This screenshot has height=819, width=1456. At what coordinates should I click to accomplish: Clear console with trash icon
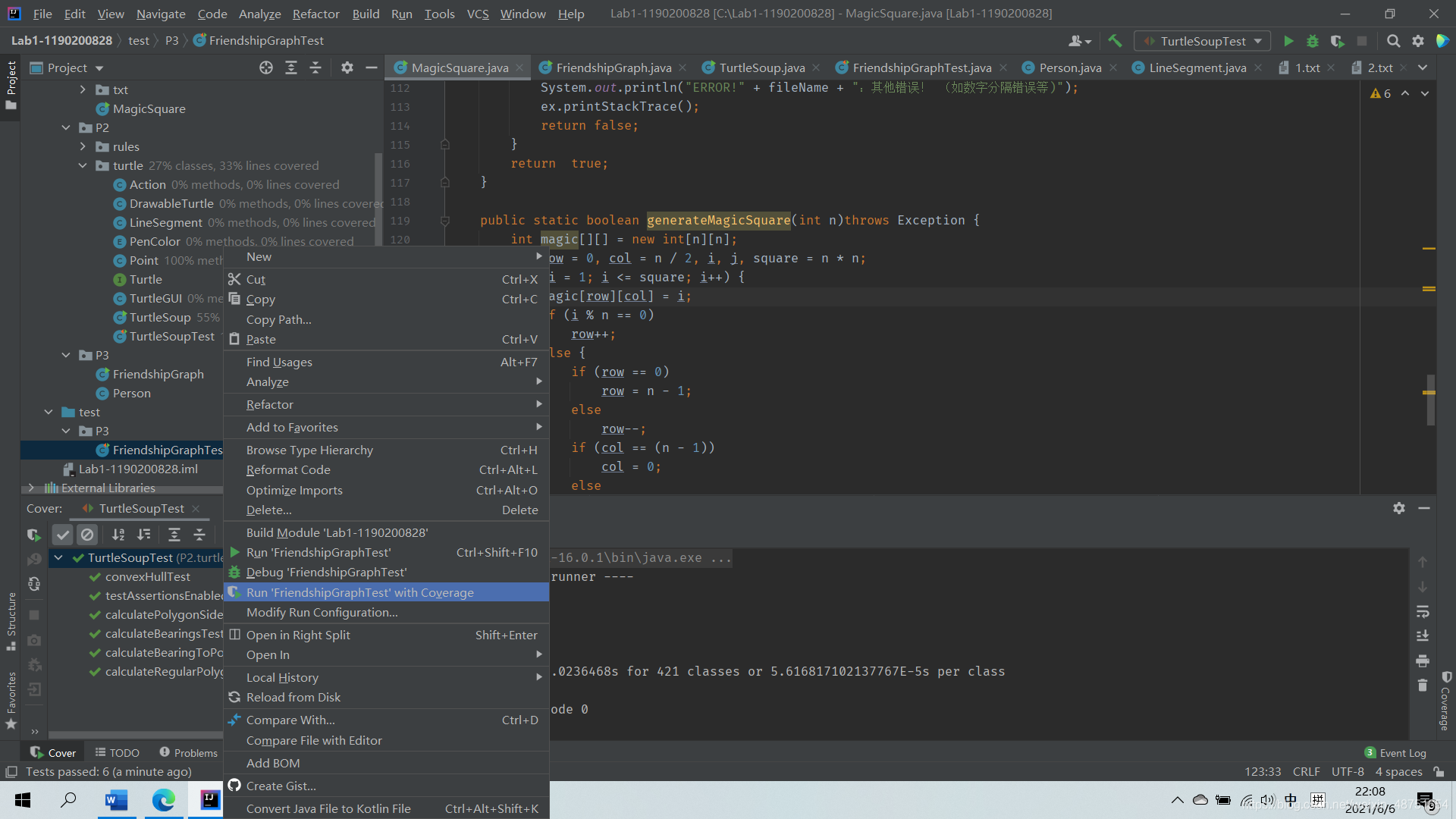coord(1423,686)
